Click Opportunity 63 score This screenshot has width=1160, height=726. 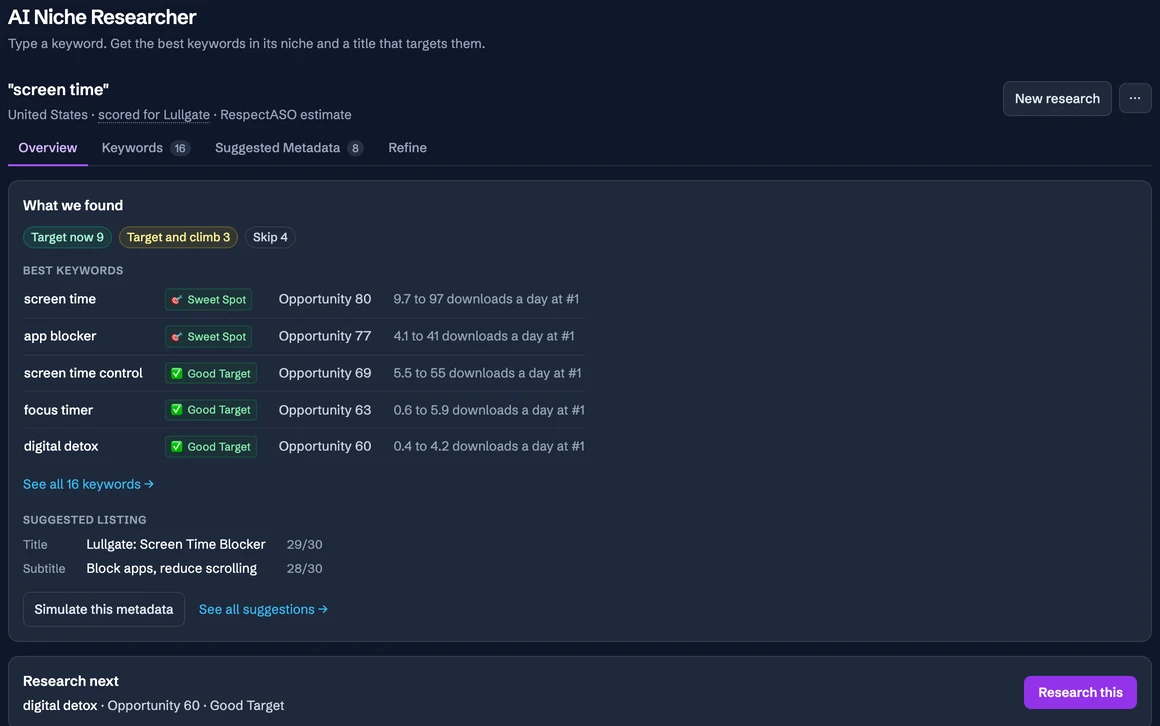click(325, 410)
